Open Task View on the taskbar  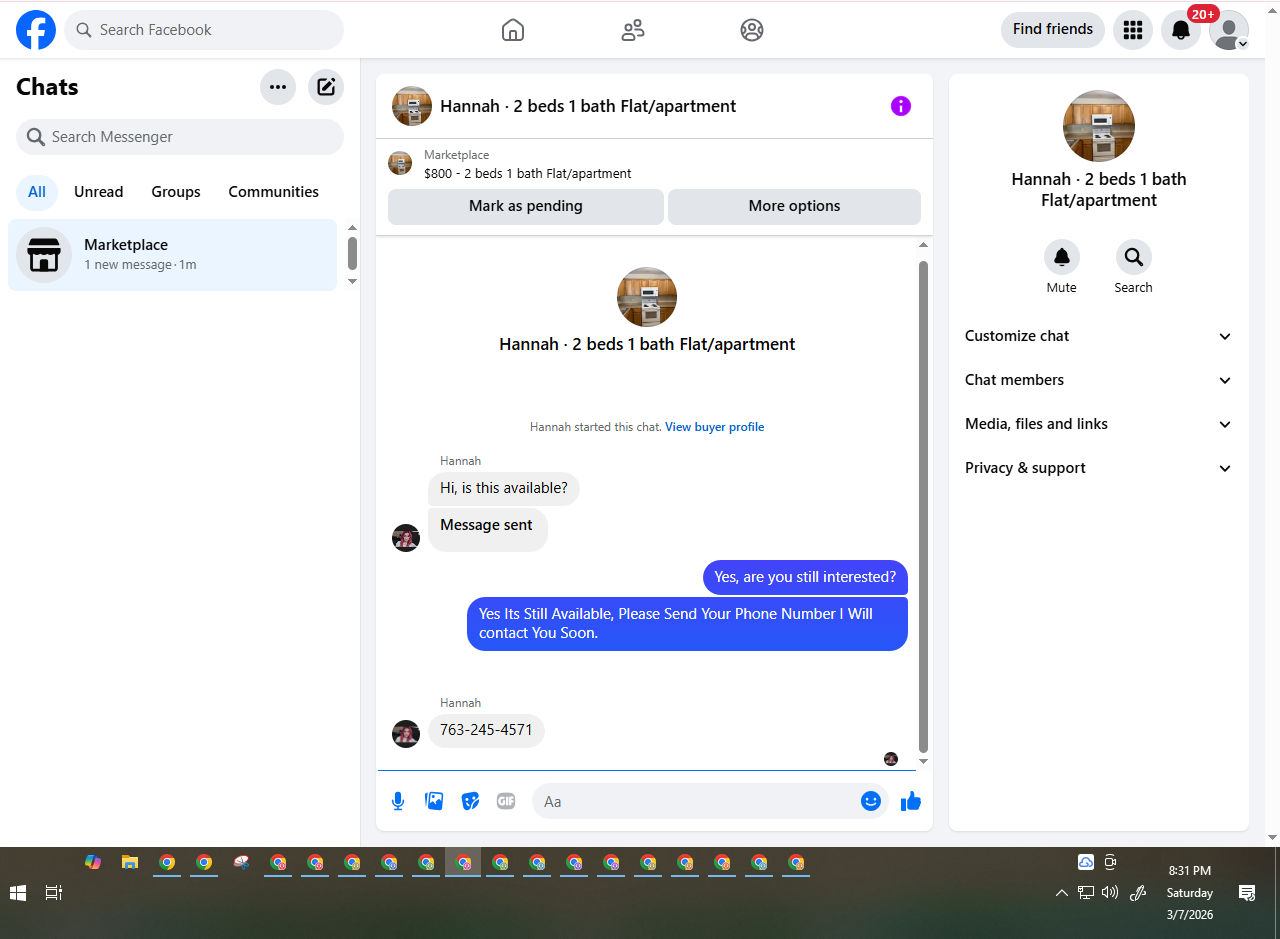coord(54,893)
